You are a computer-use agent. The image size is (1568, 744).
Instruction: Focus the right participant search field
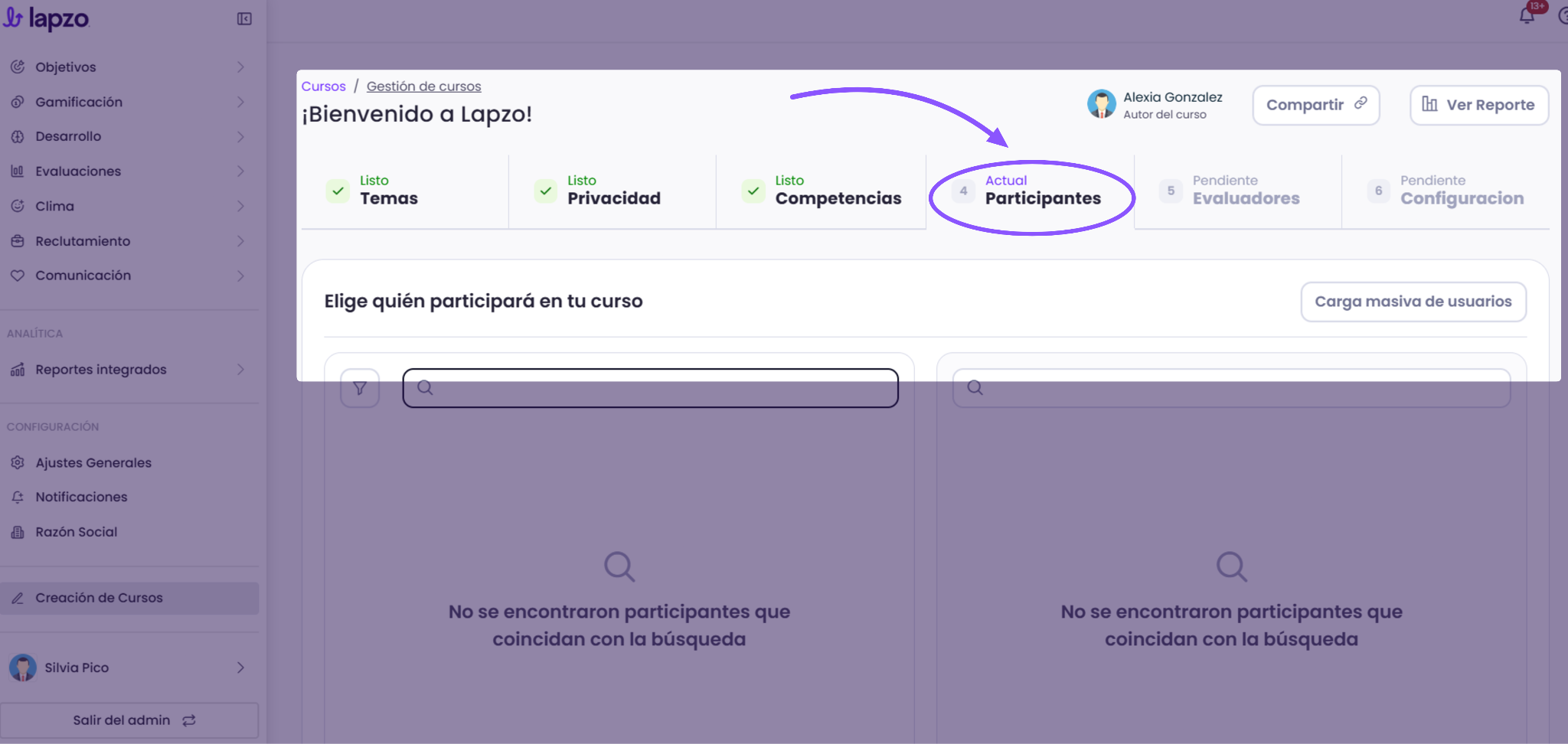point(1231,388)
